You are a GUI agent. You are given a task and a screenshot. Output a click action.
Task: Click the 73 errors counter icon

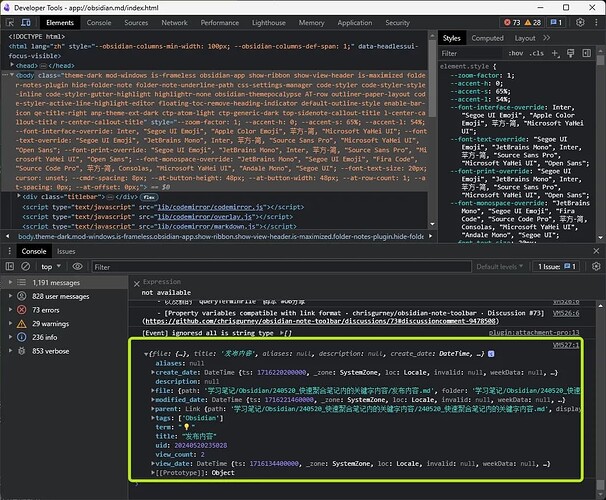click(512, 22)
